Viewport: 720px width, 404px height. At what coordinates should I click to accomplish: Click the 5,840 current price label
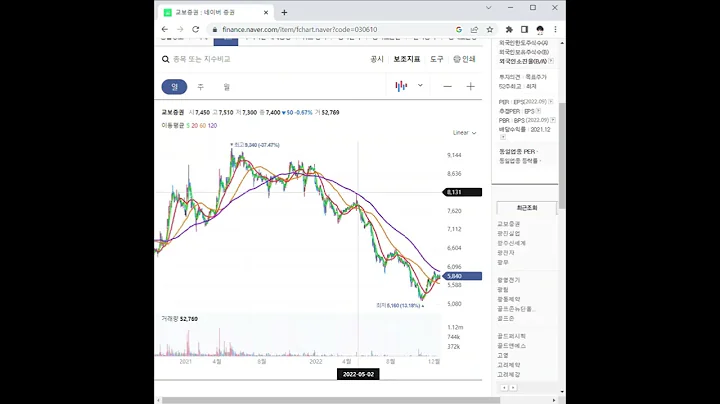[462, 276]
